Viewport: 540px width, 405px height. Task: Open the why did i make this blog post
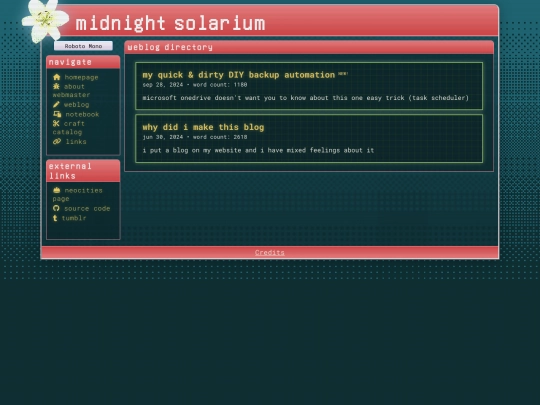point(203,127)
